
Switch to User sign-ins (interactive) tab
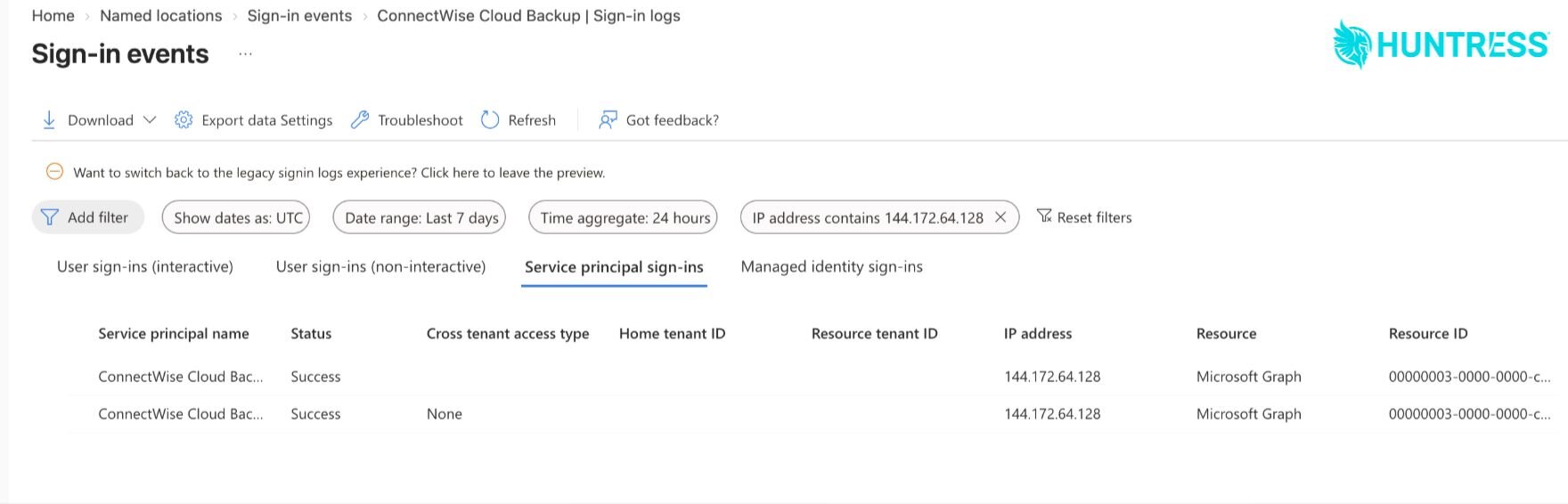[x=145, y=266]
